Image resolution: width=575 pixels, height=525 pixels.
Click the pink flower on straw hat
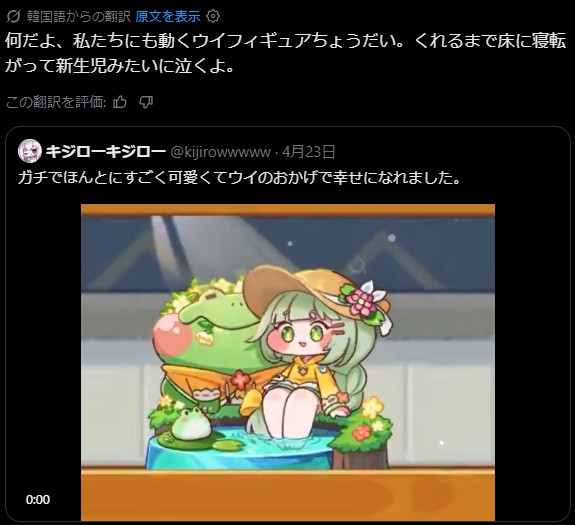point(361,302)
